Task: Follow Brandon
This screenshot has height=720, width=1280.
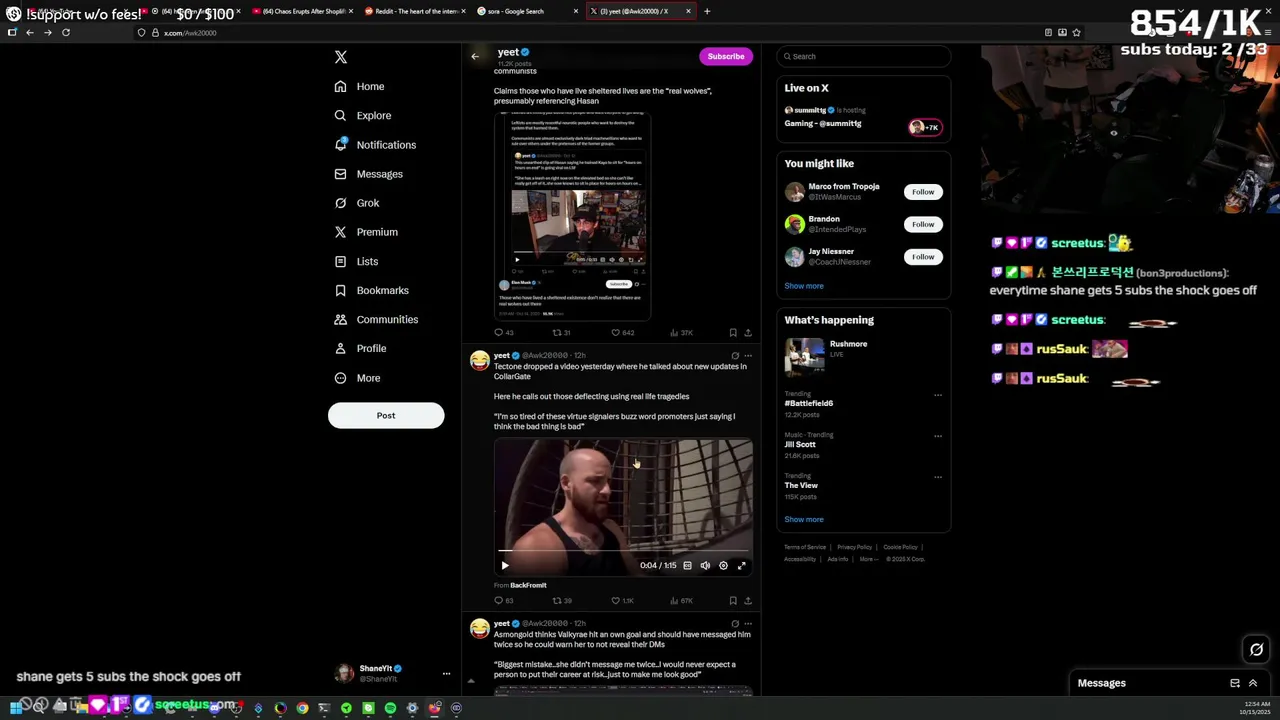Action: (x=923, y=224)
